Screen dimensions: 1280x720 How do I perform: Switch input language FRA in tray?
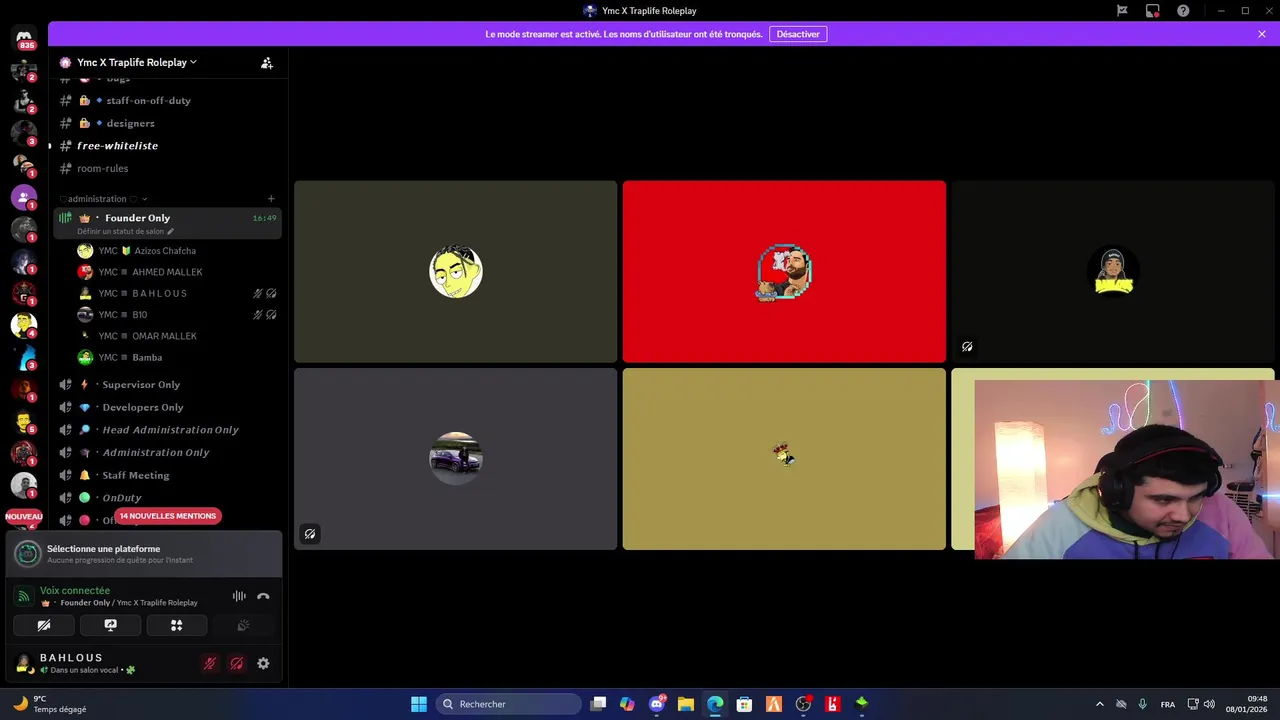point(1168,704)
